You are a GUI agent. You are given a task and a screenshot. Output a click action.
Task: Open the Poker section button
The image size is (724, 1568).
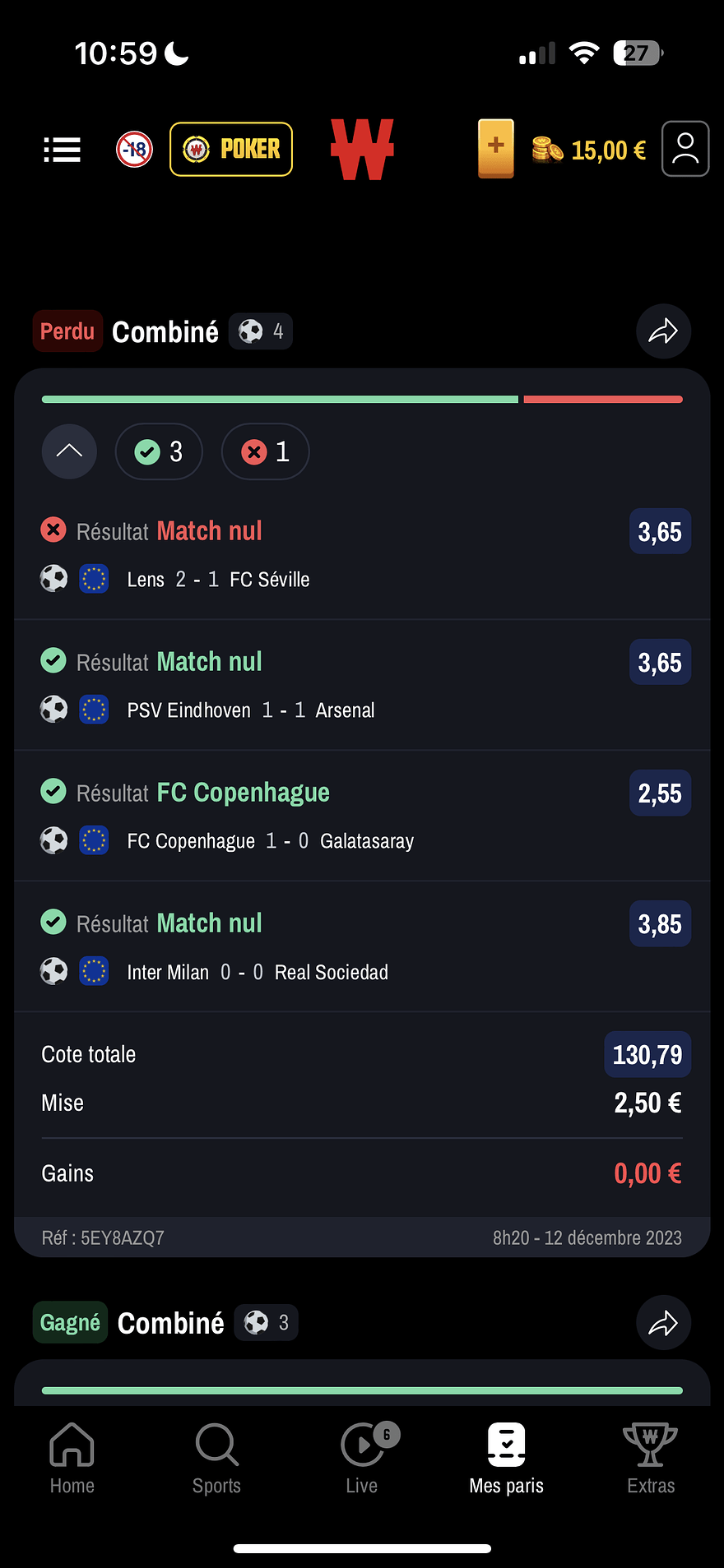tap(231, 149)
